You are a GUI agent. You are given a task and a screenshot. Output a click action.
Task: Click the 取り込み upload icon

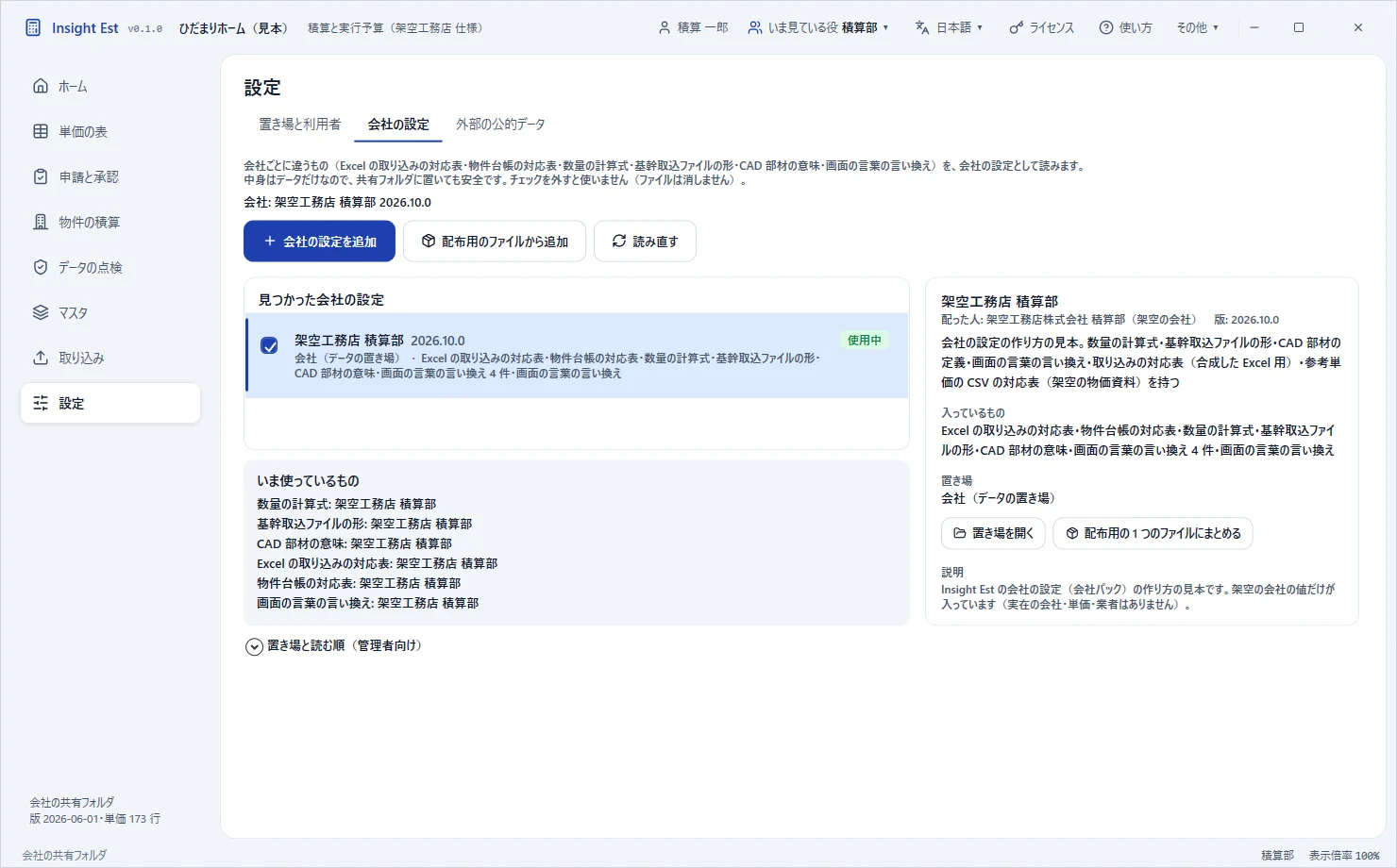(x=41, y=358)
